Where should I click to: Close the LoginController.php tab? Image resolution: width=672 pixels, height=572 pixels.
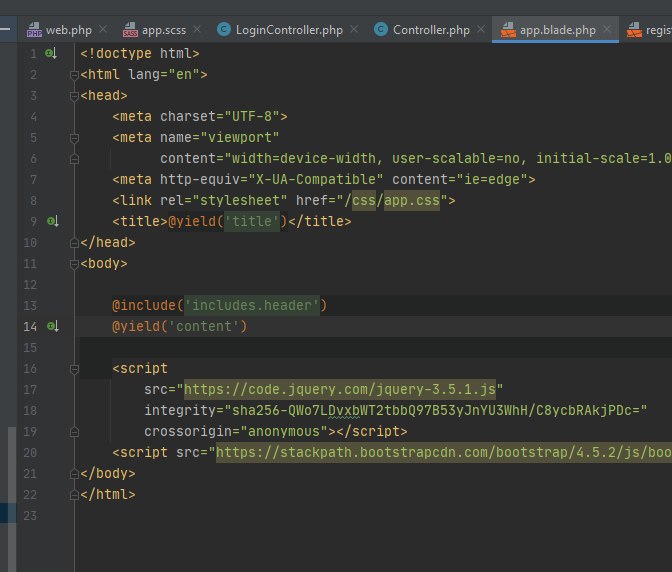pos(354,29)
